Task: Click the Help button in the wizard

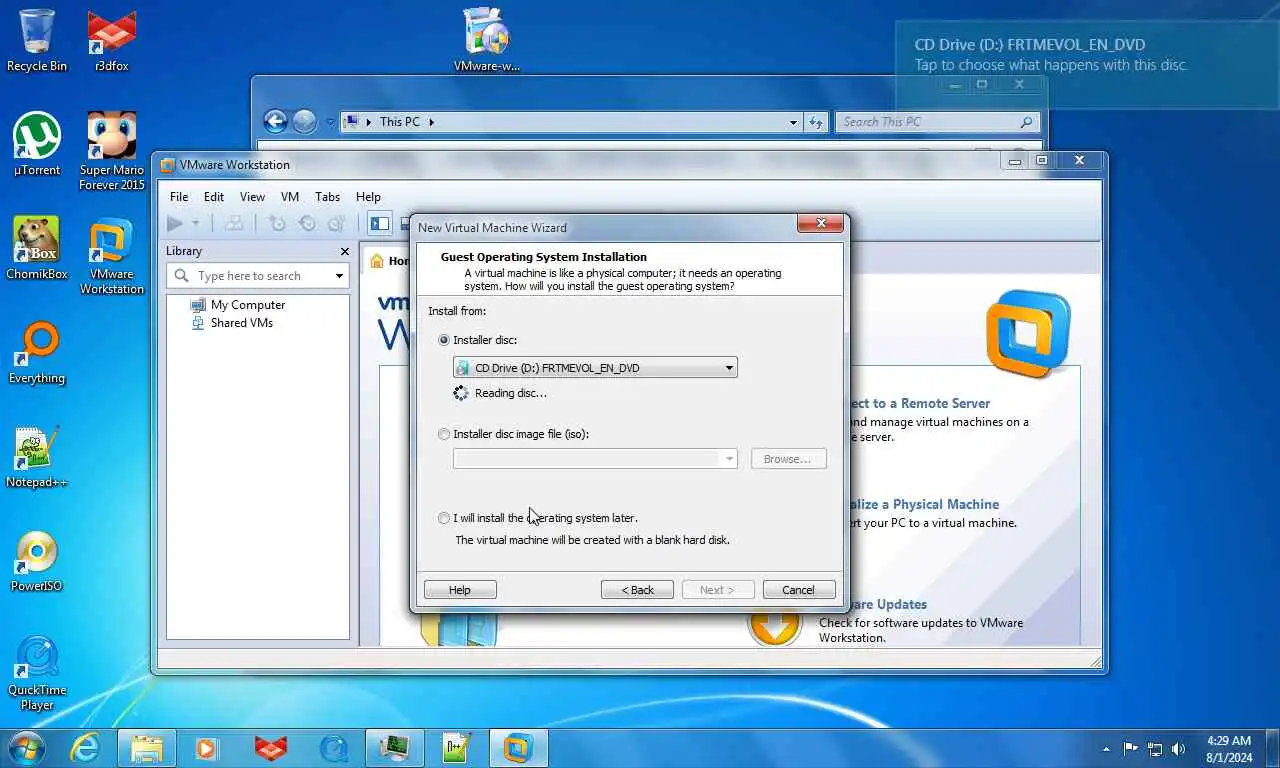Action: click(460, 590)
